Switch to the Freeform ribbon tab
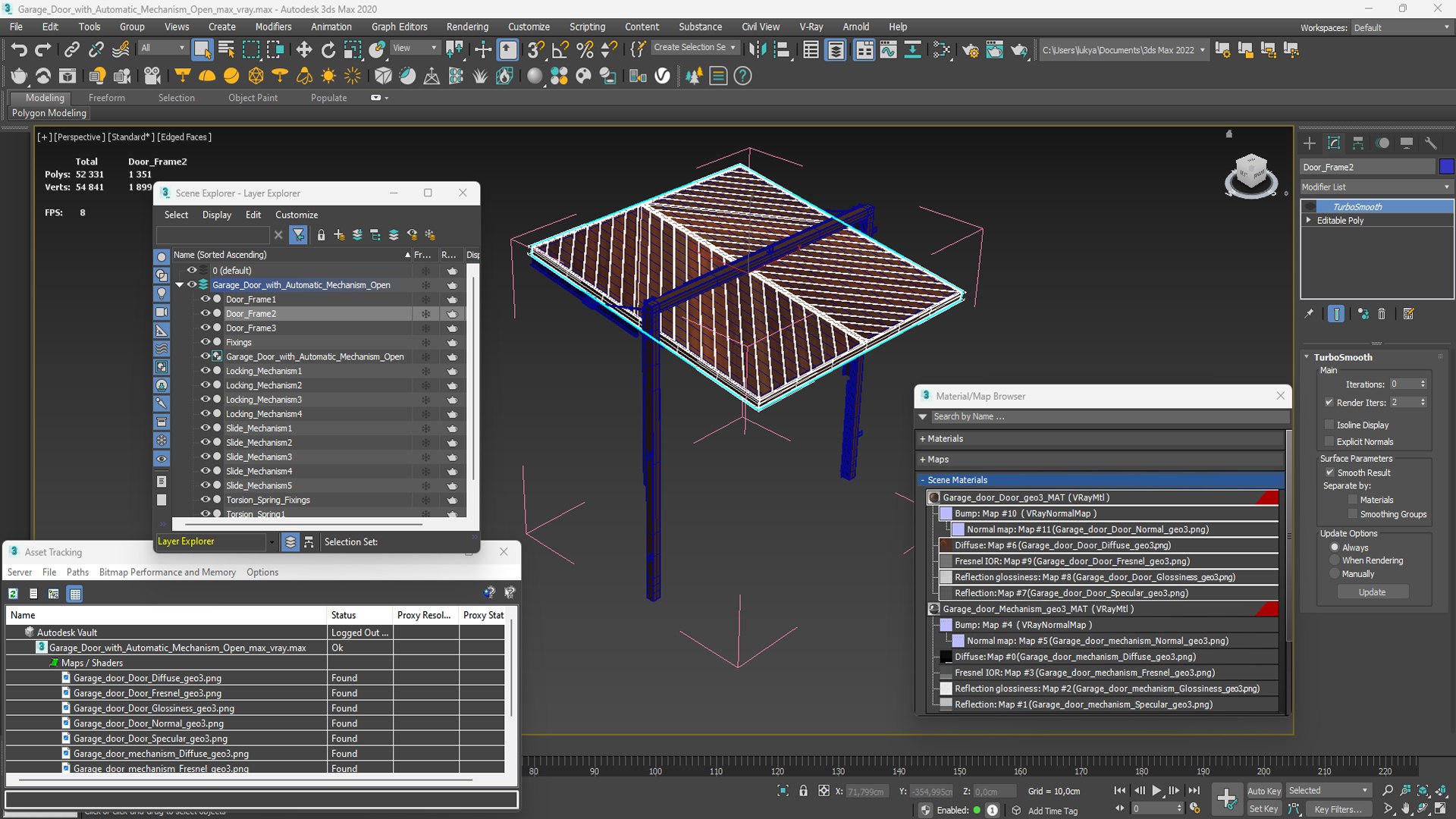Screen dimensions: 1456x819 point(107,98)
